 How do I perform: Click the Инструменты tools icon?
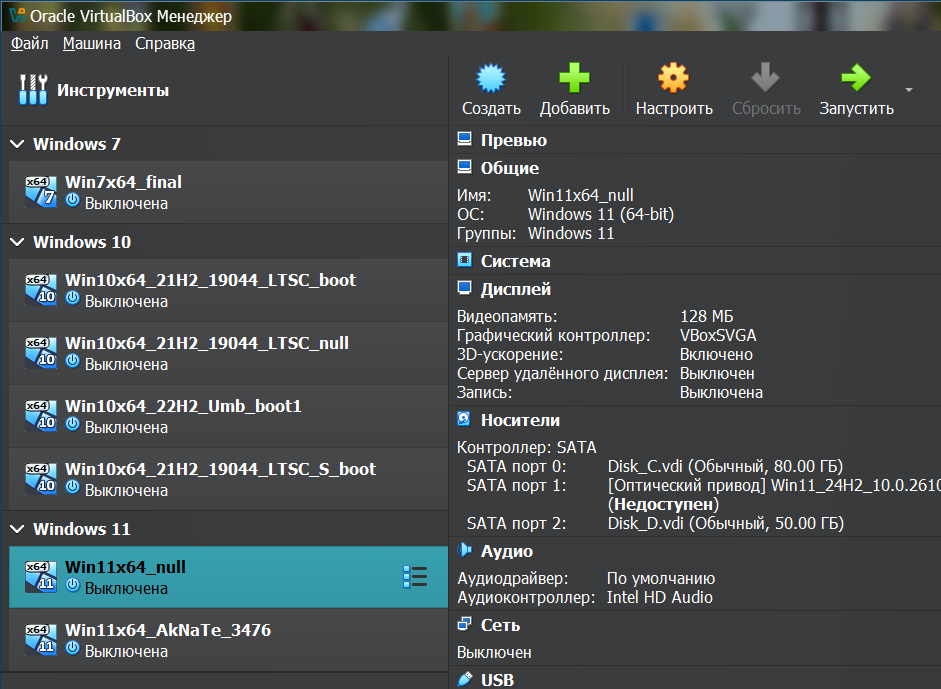tap(33, 90)
